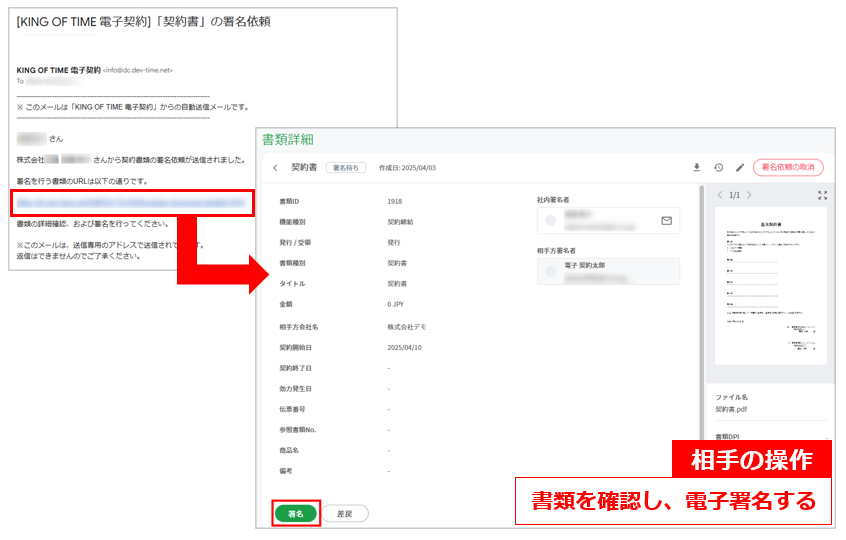Image resolution: width=846 pixels, height=540 pixels.
Task: Open the history clock icon
Action: tap(718, 168)
